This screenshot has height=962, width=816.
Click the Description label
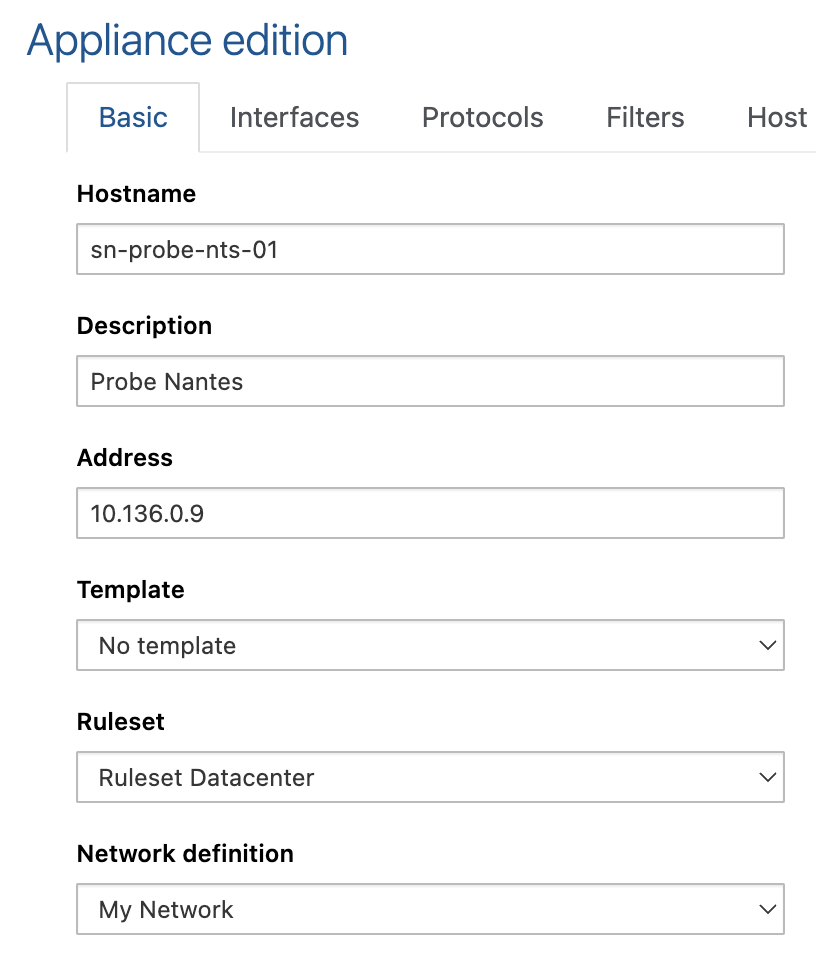(144, 326)
